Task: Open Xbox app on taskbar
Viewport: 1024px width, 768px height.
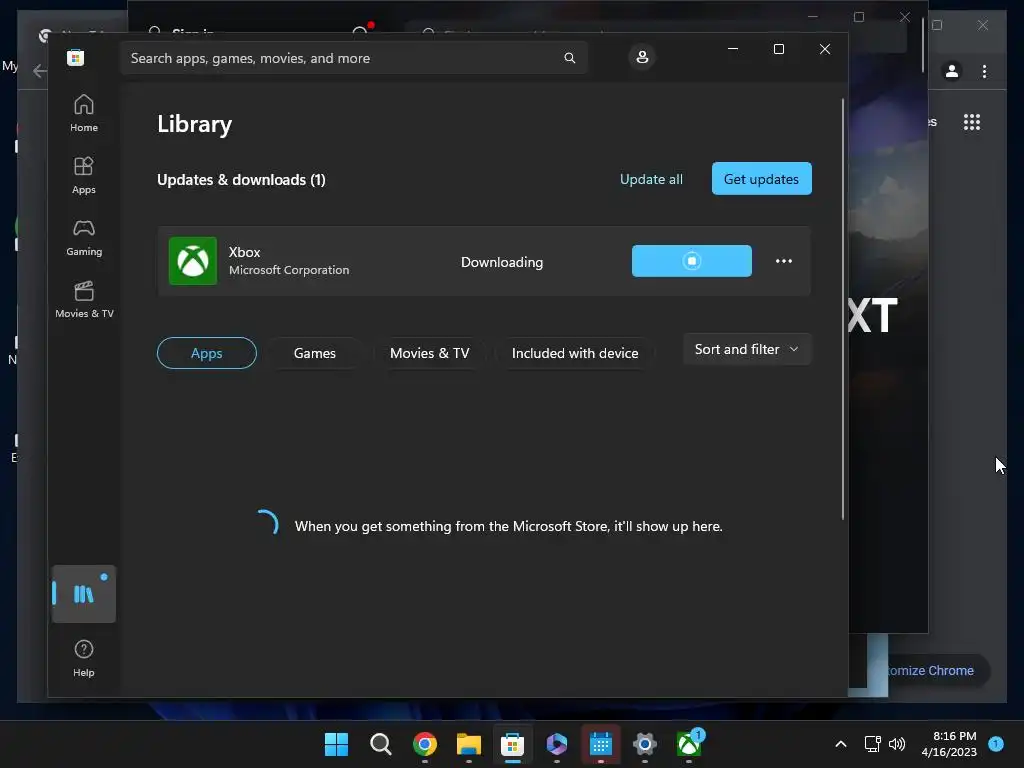Action: [688, 744]
